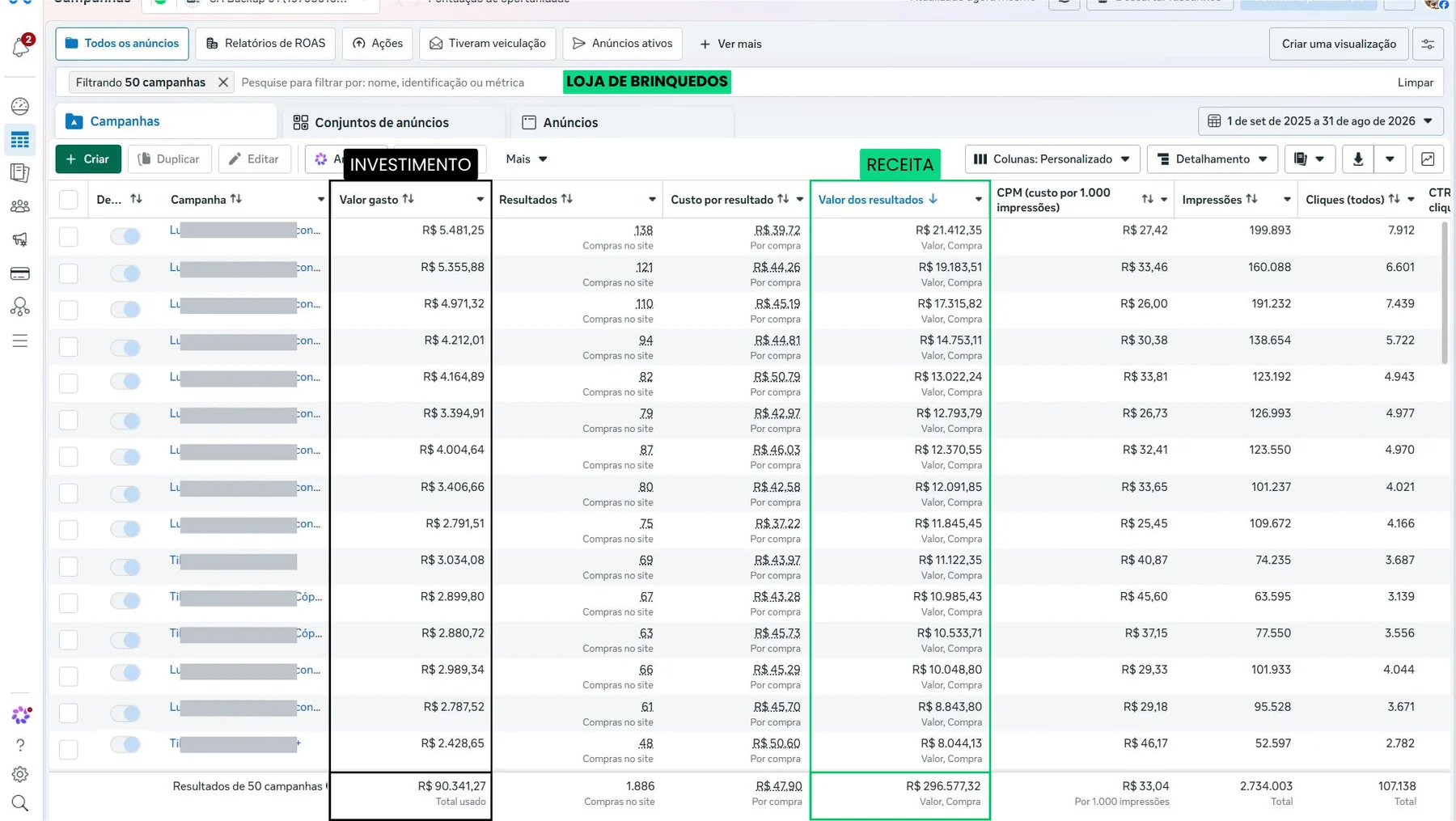Click Ver mais views button
Viewport: 1456px width, 821px height.
pyautogui.click(x=730, y=44)
